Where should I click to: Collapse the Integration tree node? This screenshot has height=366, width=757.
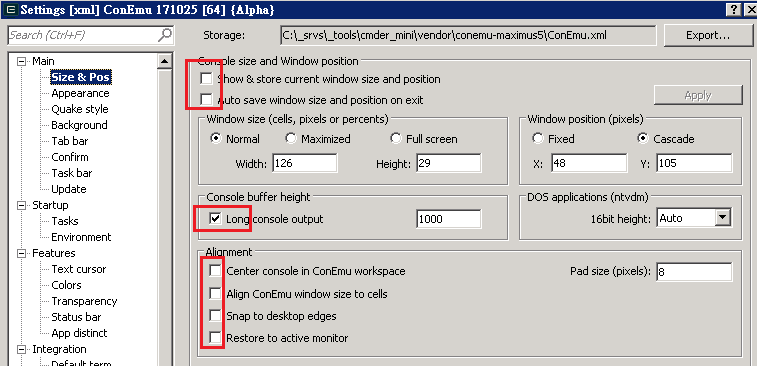coord(21,349)
